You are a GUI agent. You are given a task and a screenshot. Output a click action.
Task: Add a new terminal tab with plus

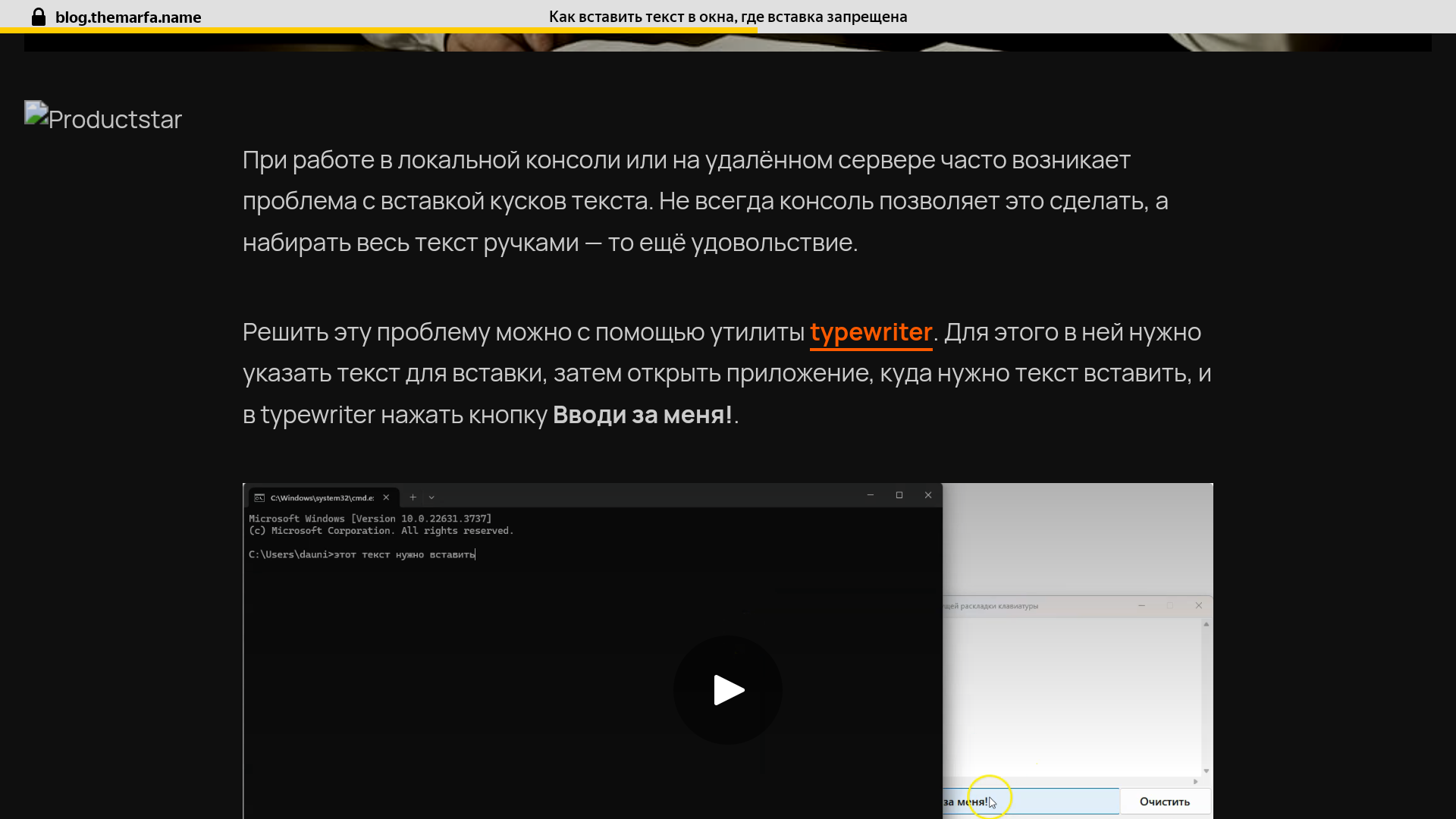tap(413, 497)
